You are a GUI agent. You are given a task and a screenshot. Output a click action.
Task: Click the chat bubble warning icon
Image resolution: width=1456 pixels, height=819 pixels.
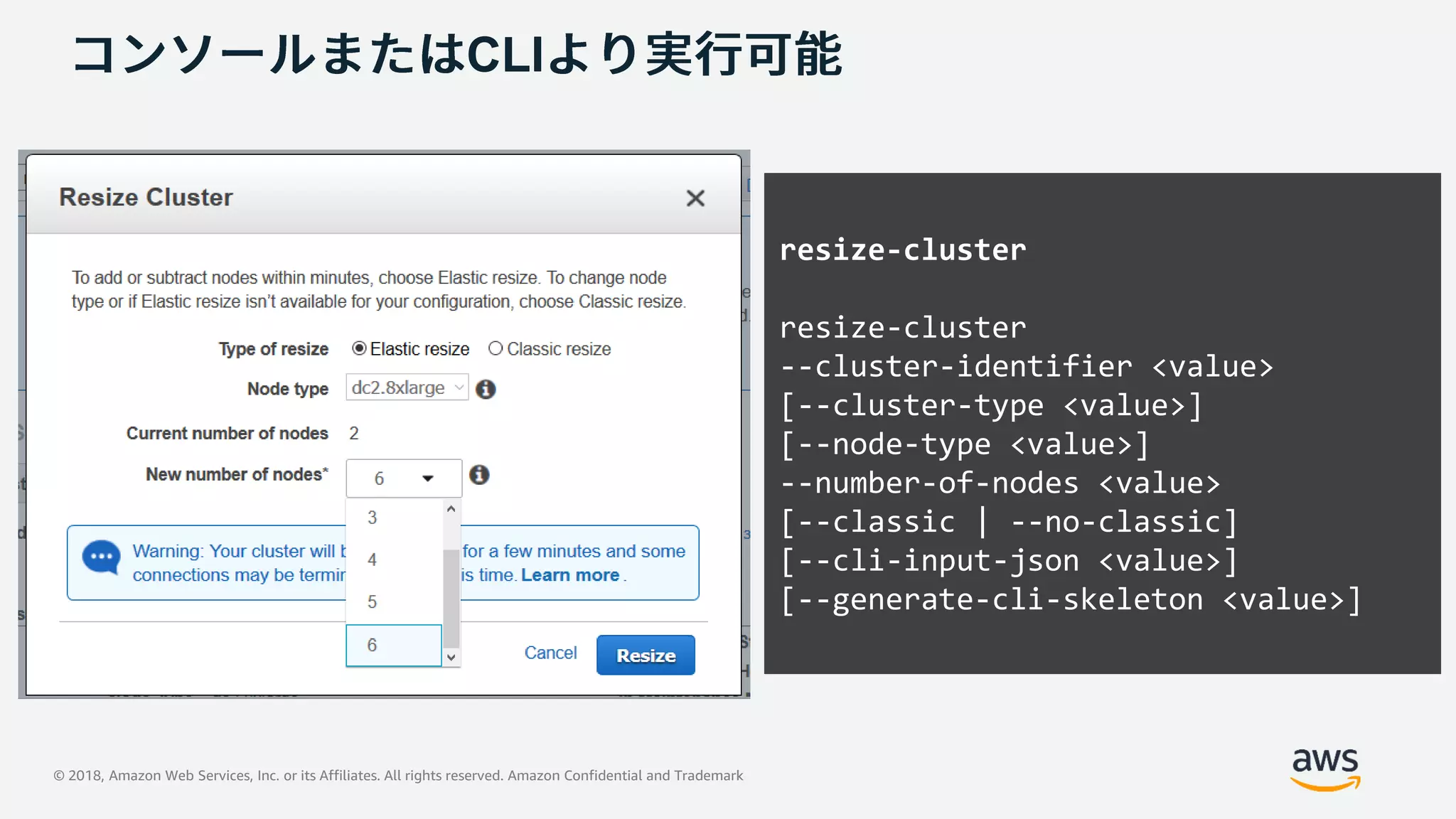pyautogui.click(x=101, y=558)
